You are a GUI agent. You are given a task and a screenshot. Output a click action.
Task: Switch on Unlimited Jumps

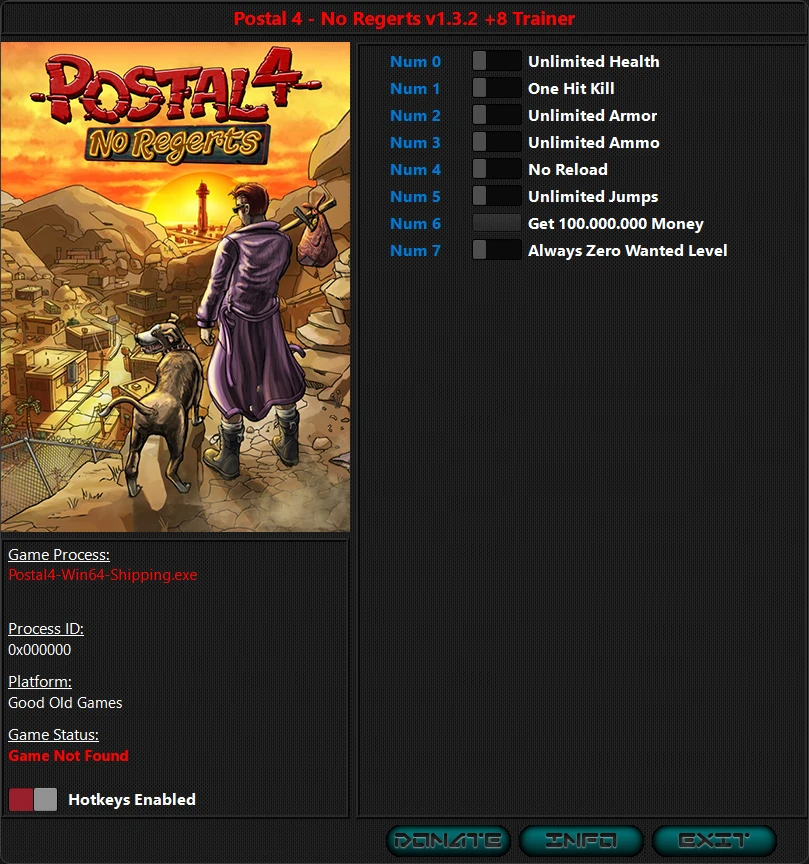tap(496, 196)
